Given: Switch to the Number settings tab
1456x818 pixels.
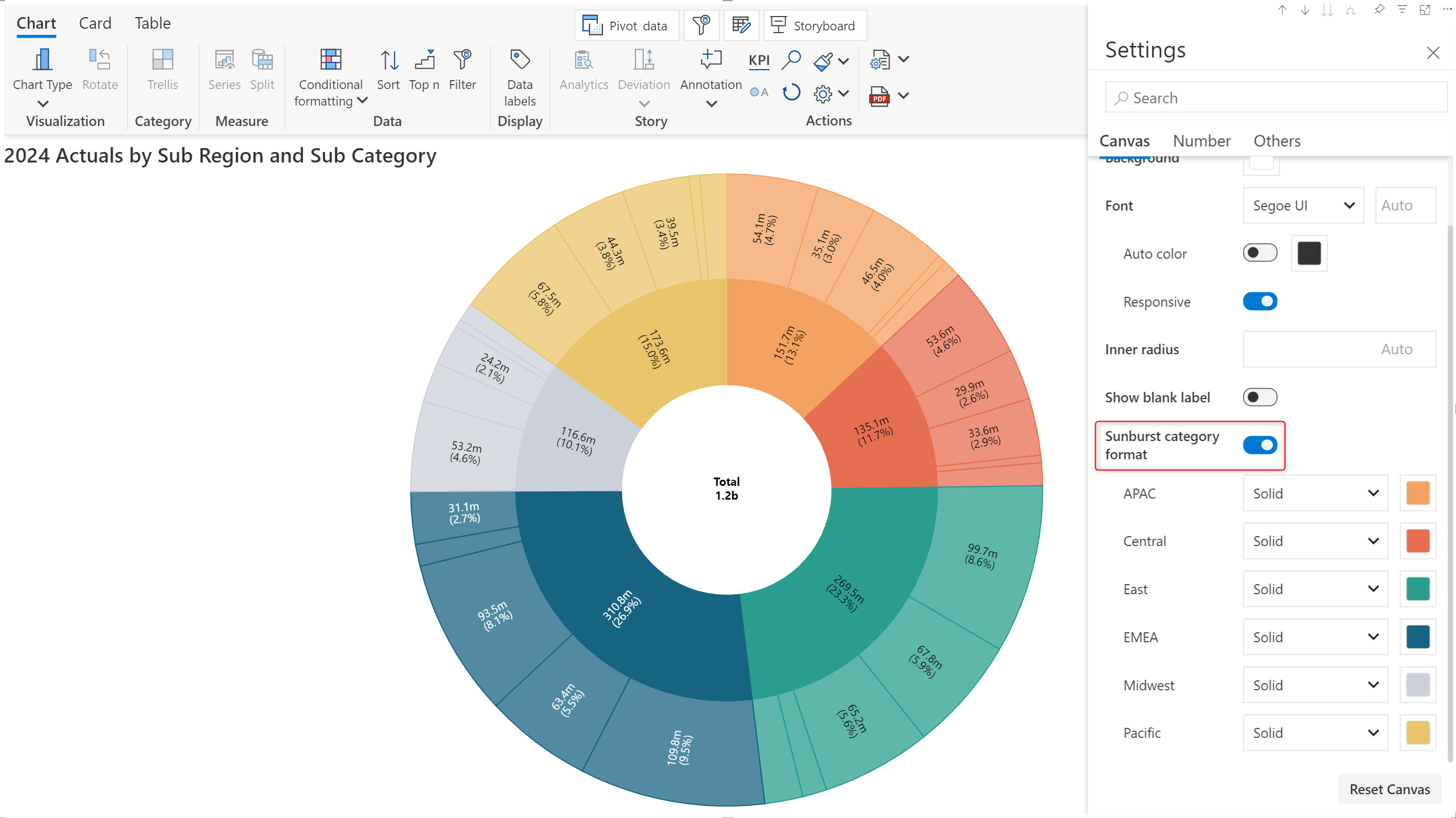Looking at the screenshot, I should coord(1201,141).
